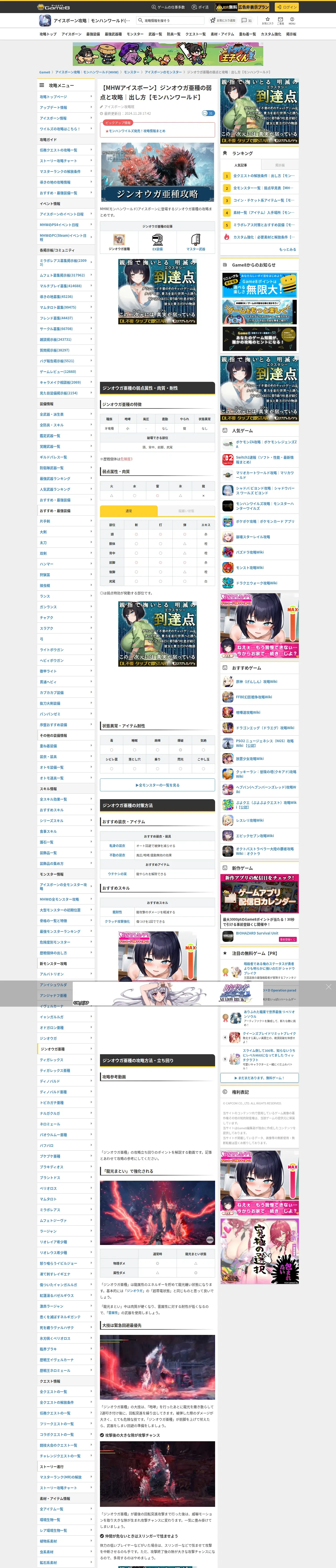Switch to 掲示板 ranking tab
Viewport: 336px width, 1568px height.
(280, 165)
